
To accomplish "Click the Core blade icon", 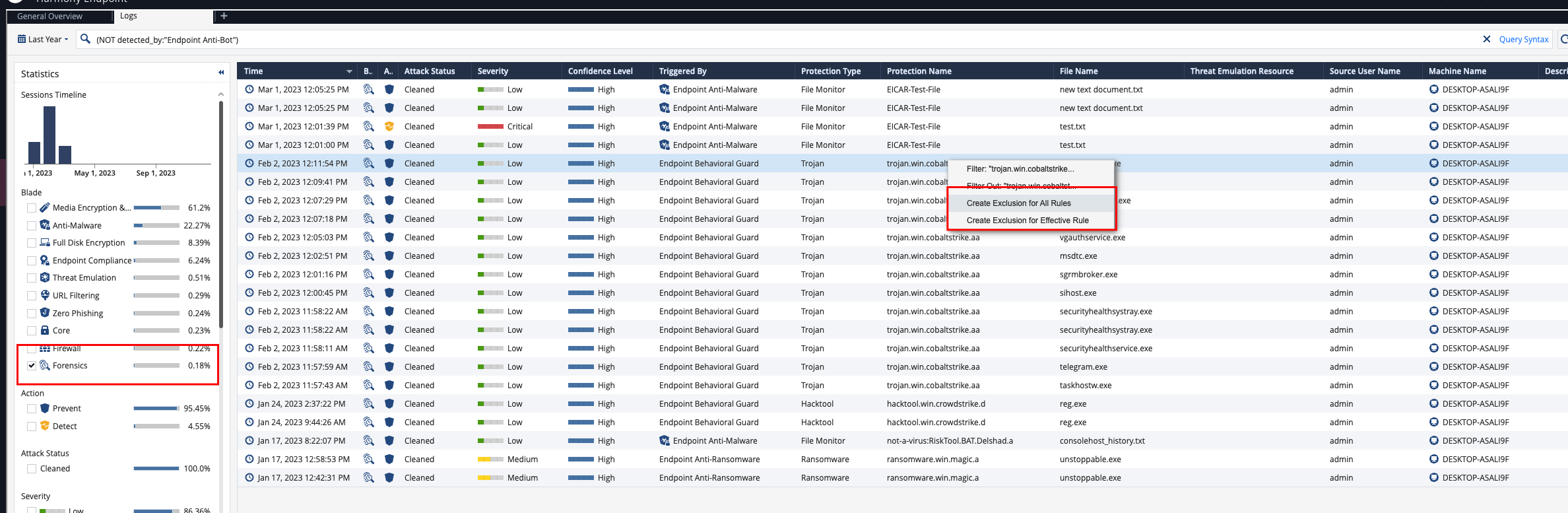I will pos(45,330).
